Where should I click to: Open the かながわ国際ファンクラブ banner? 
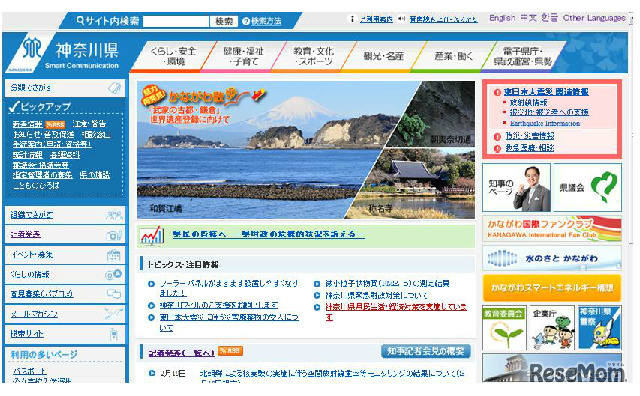552,228
